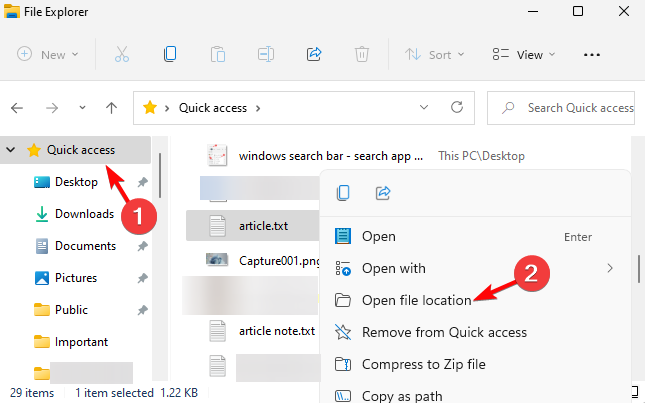Click the Copy icon in context menu
Image resolution: width=645 pixels, height=403 pixels.
[343, 192]
